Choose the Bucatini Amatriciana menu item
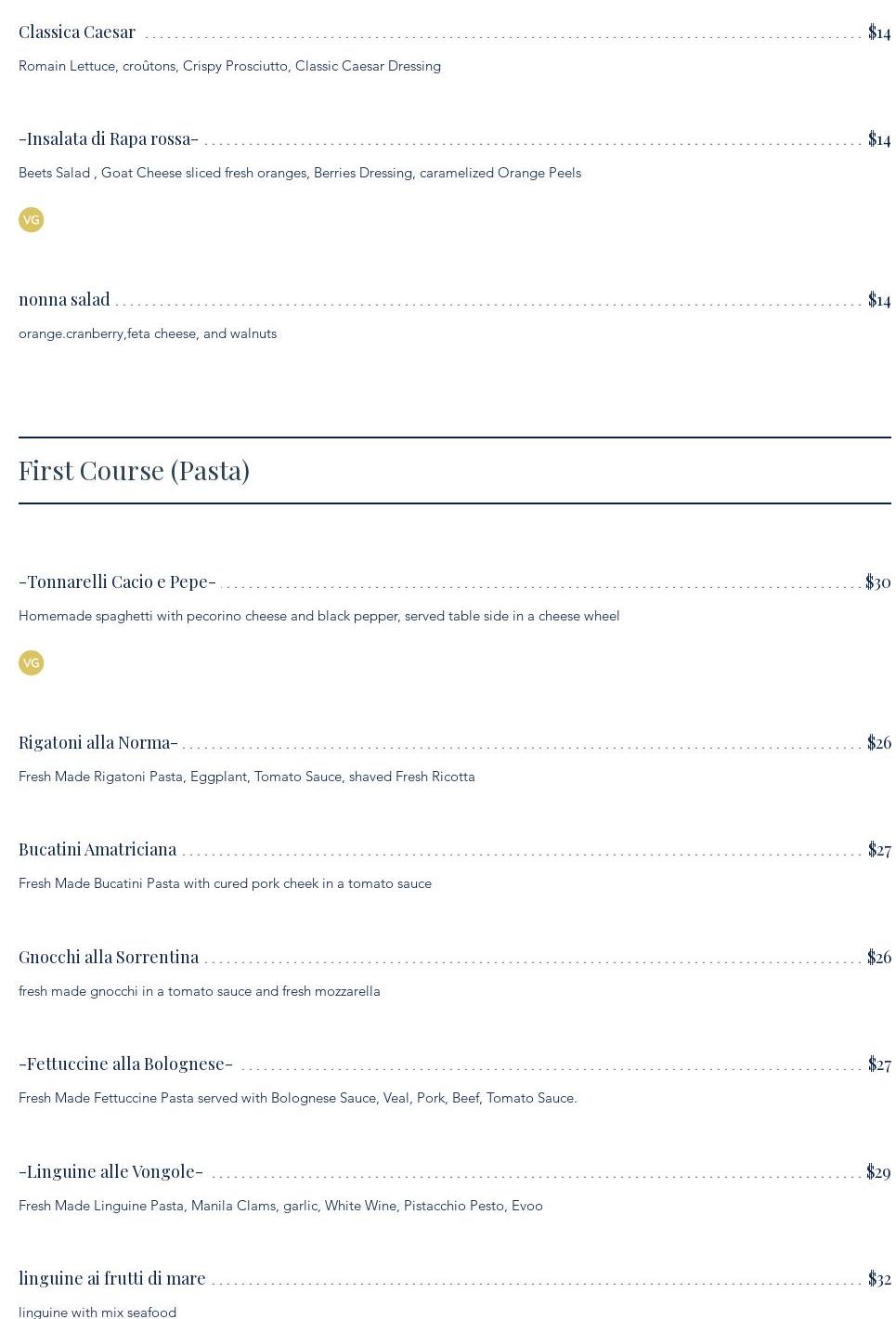896x1319 pixels. click(x=97, y=850)
